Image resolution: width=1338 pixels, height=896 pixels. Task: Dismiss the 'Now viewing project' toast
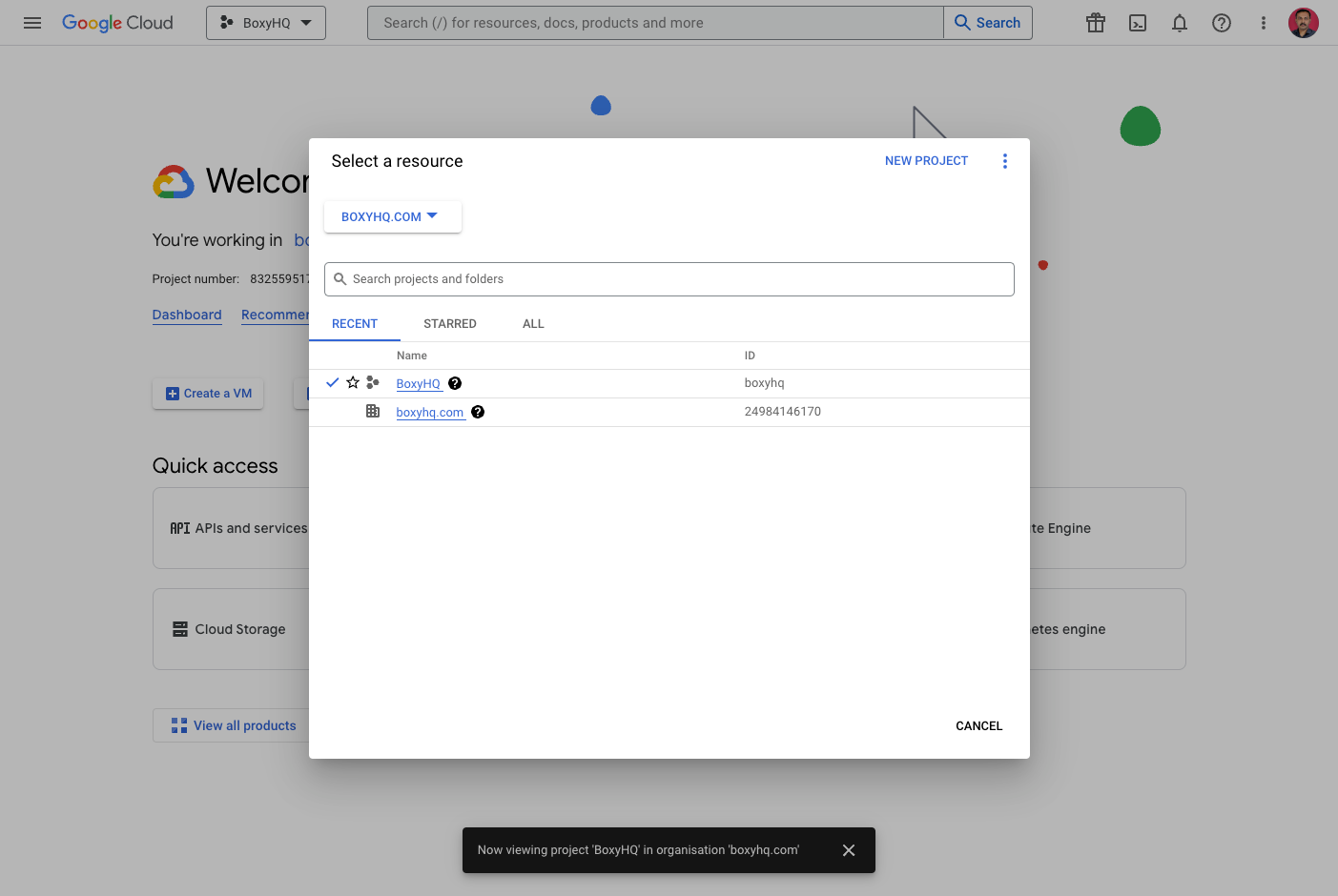click(848, 849)
